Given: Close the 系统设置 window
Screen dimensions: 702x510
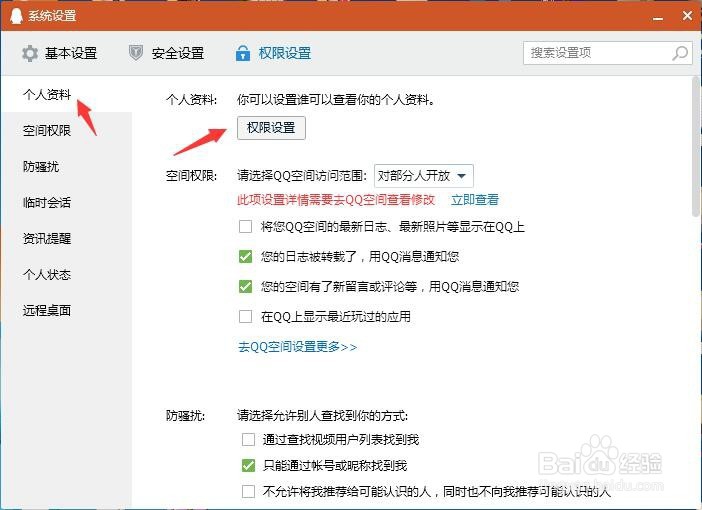Looking at the screenshot, I should [x=687, y=16].
